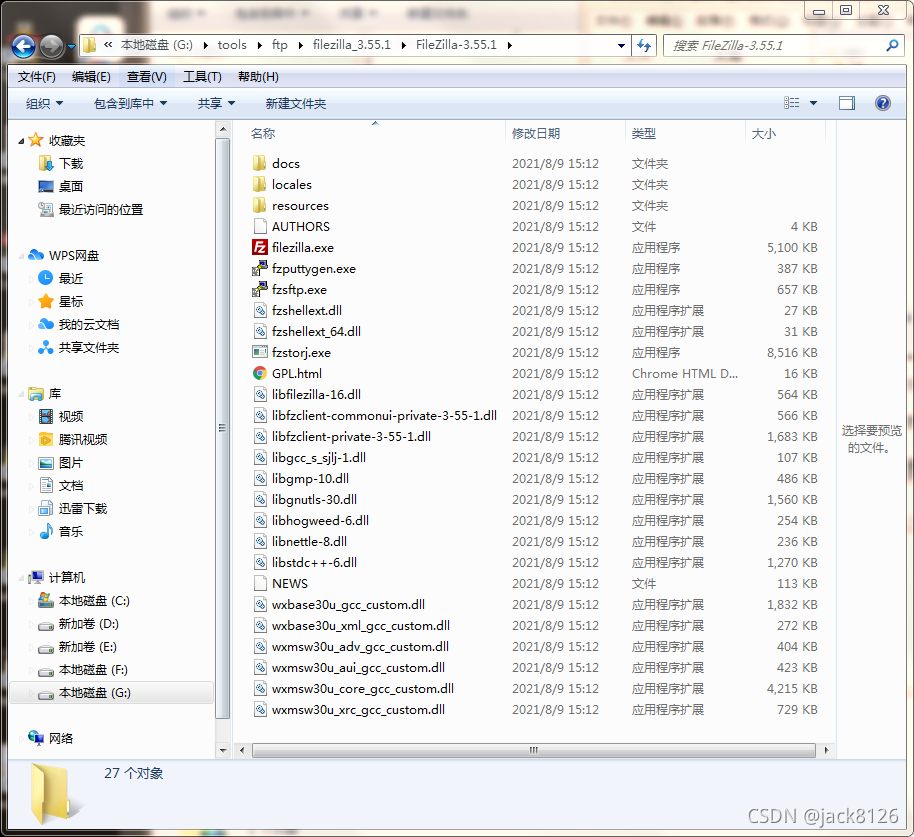Refresh the current folder view
The height and width of the screenshot is (837, 914).
pos(644,45)
